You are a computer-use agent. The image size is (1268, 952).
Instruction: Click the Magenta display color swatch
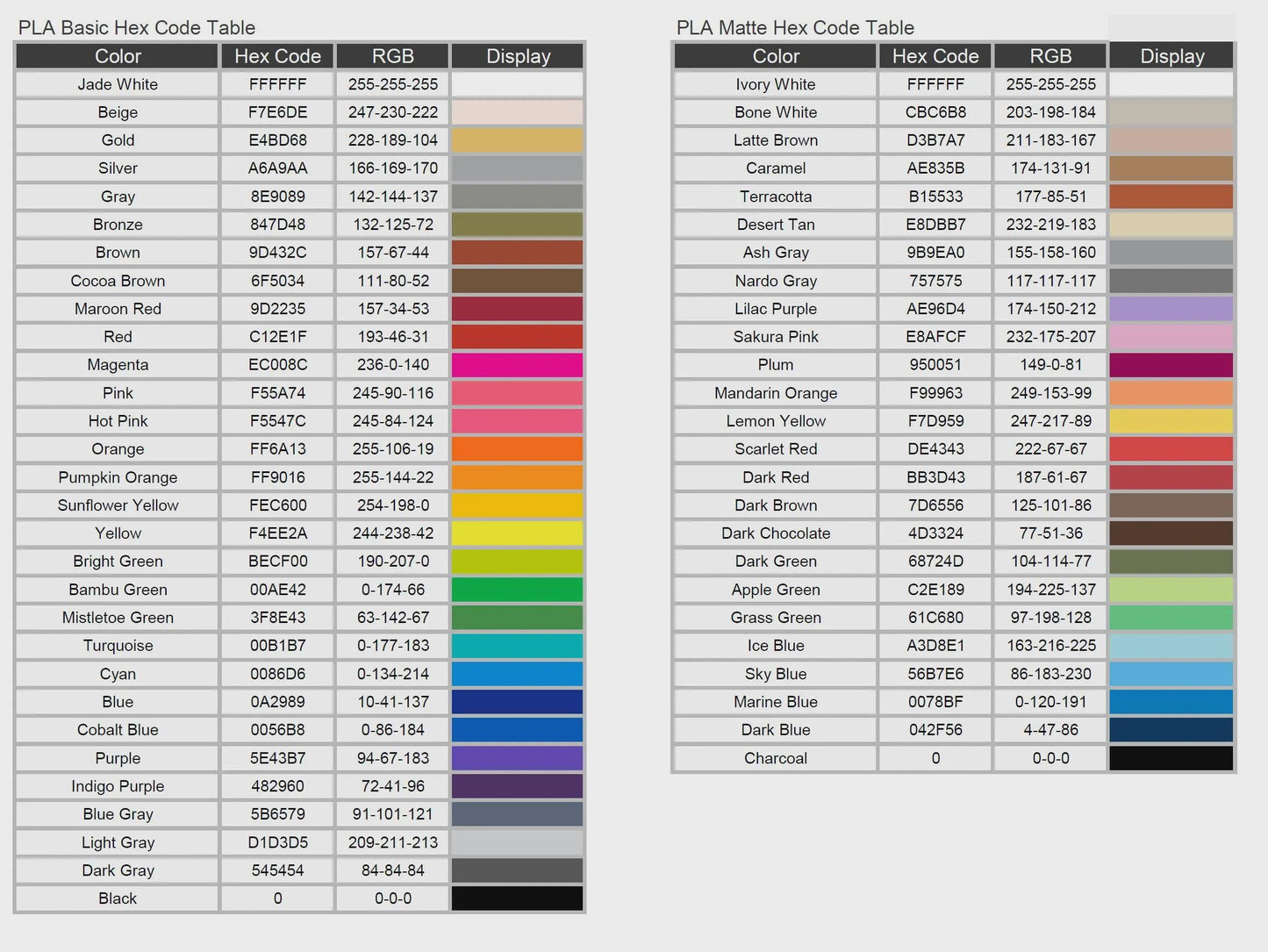pyautogui.click(x=518, y=365)
